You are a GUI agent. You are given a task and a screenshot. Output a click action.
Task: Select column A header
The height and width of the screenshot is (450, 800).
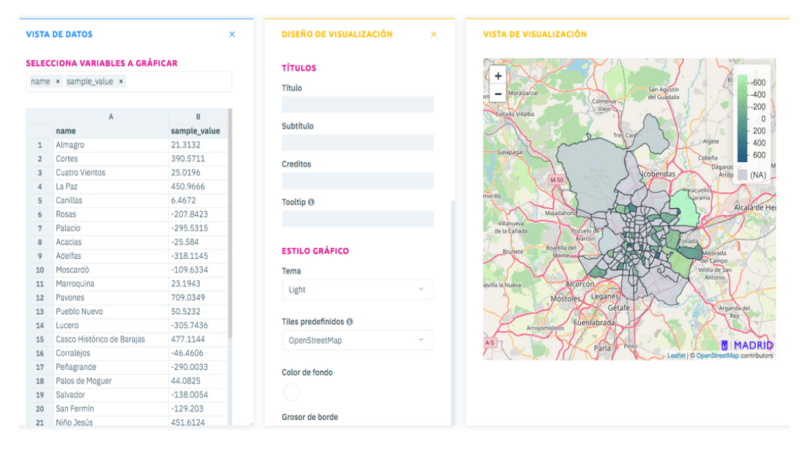tap(111, 117)
